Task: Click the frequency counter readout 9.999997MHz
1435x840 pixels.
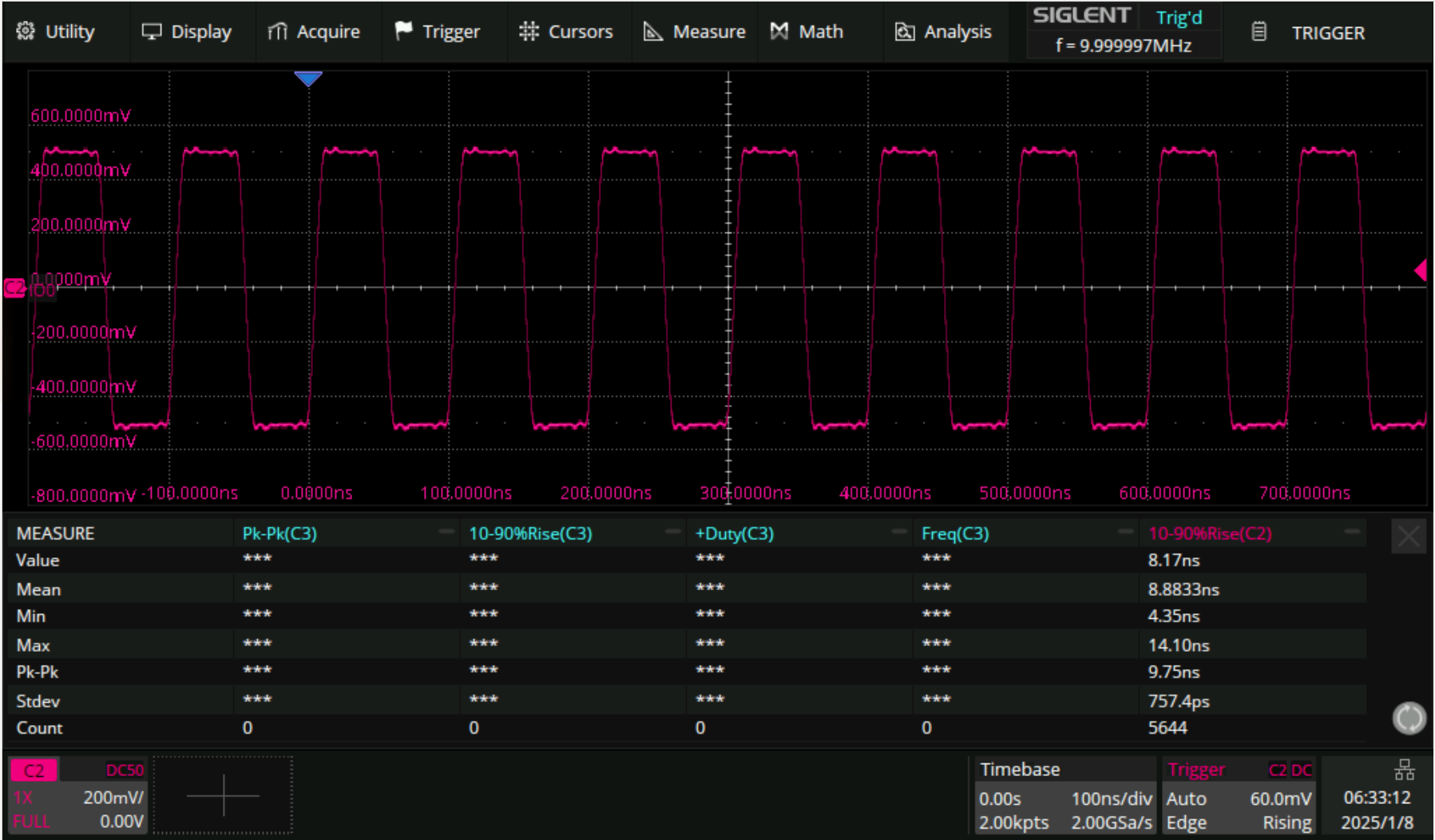Action: 1124,46
